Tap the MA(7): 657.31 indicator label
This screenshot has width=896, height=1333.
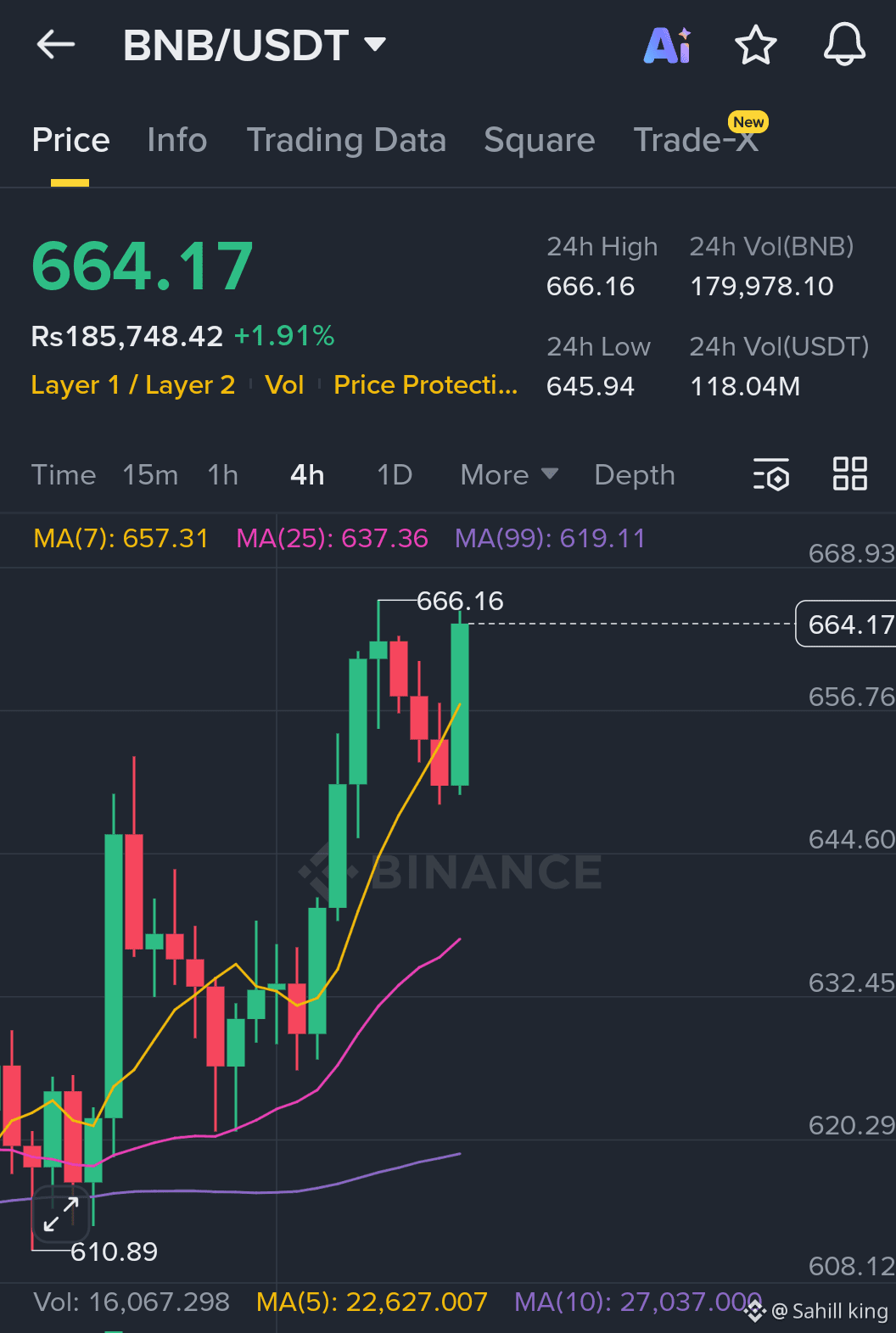coord(120,539)
